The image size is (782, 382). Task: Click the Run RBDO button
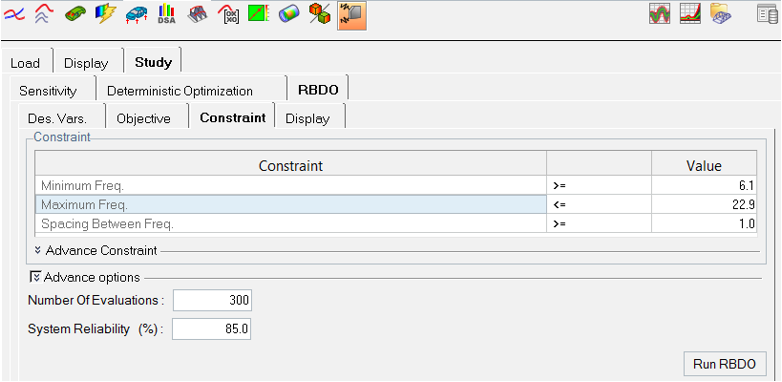725,364
